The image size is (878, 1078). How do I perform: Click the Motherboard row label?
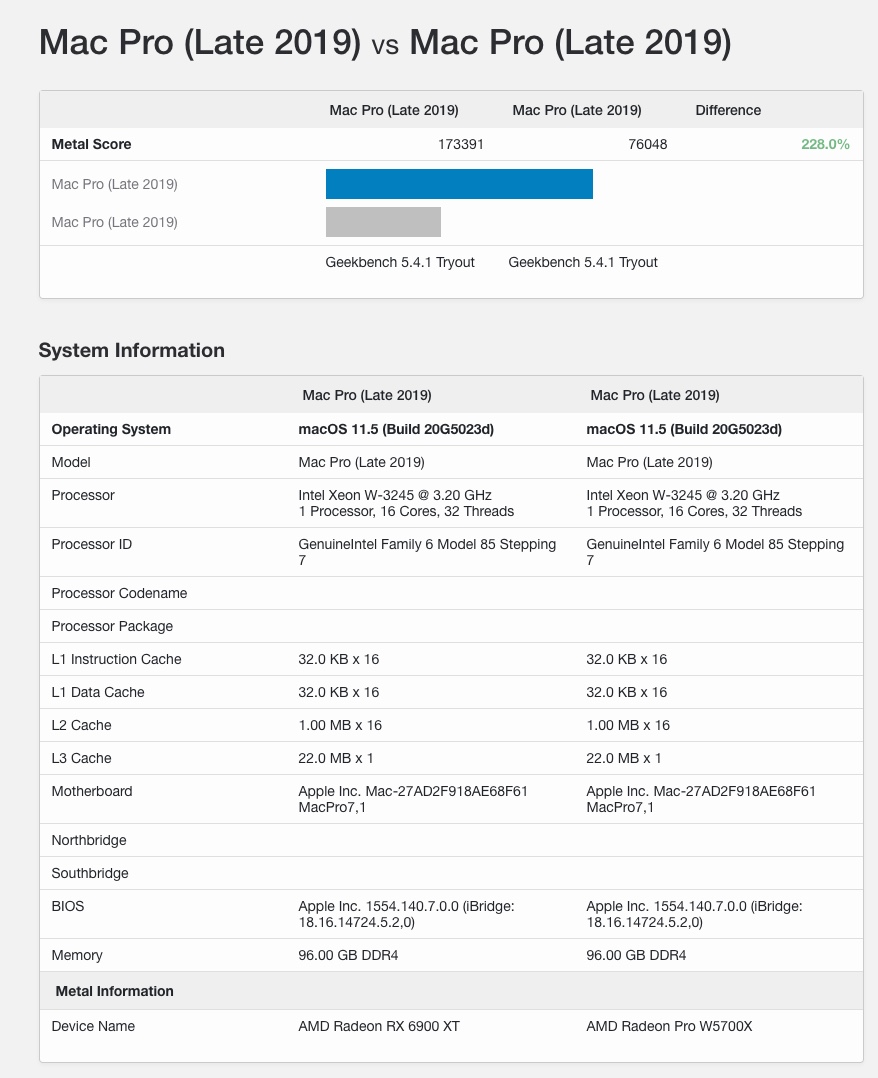tap(91, 791)
